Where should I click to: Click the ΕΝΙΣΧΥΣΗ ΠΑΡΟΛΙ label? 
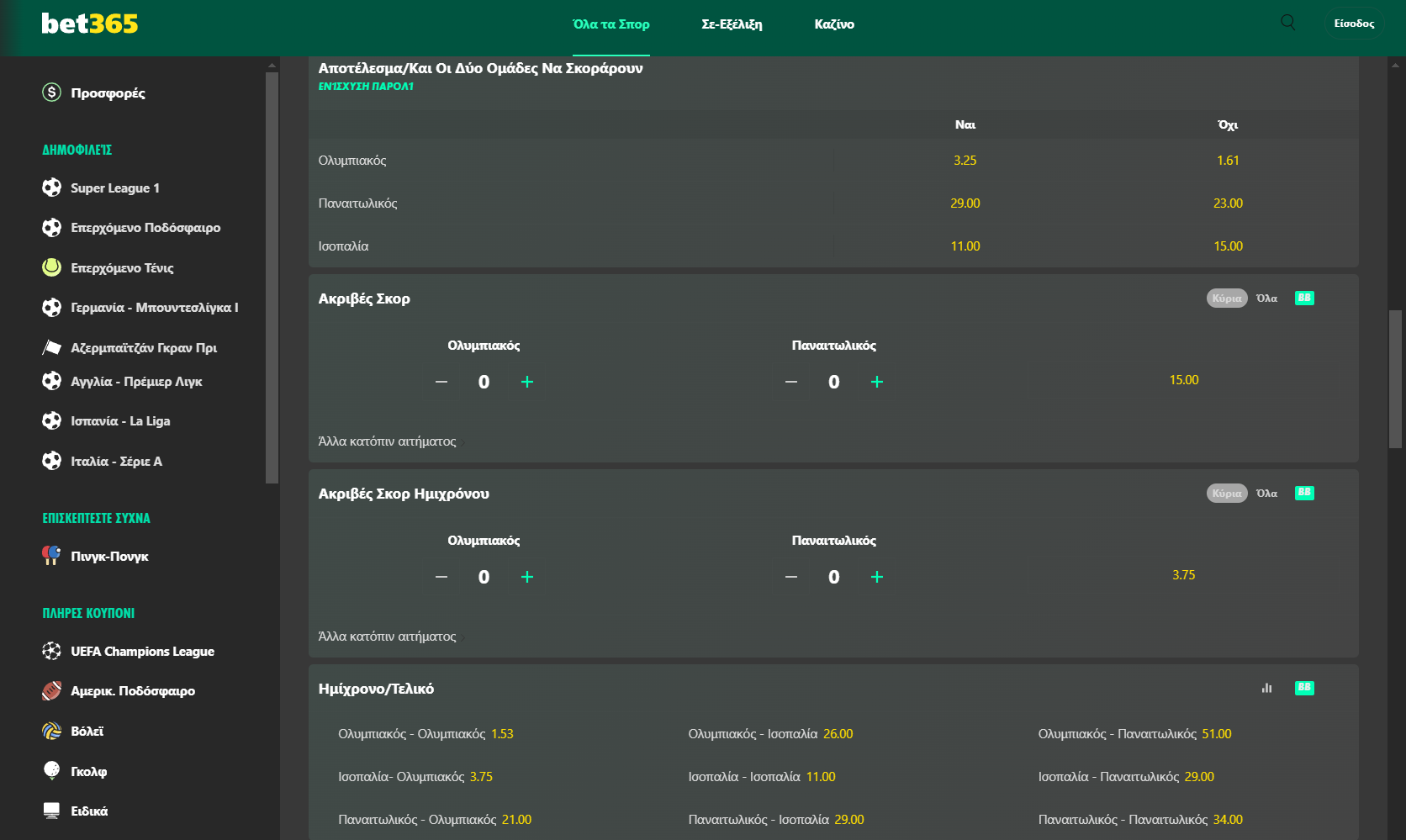click(x=366, y=86)
